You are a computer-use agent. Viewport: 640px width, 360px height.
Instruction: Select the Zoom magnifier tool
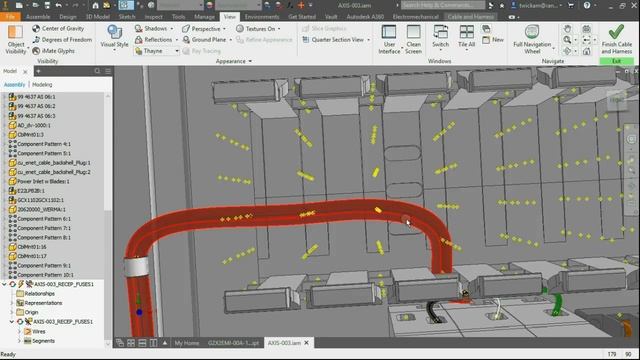pyautogui.click(x=567, y=40)
